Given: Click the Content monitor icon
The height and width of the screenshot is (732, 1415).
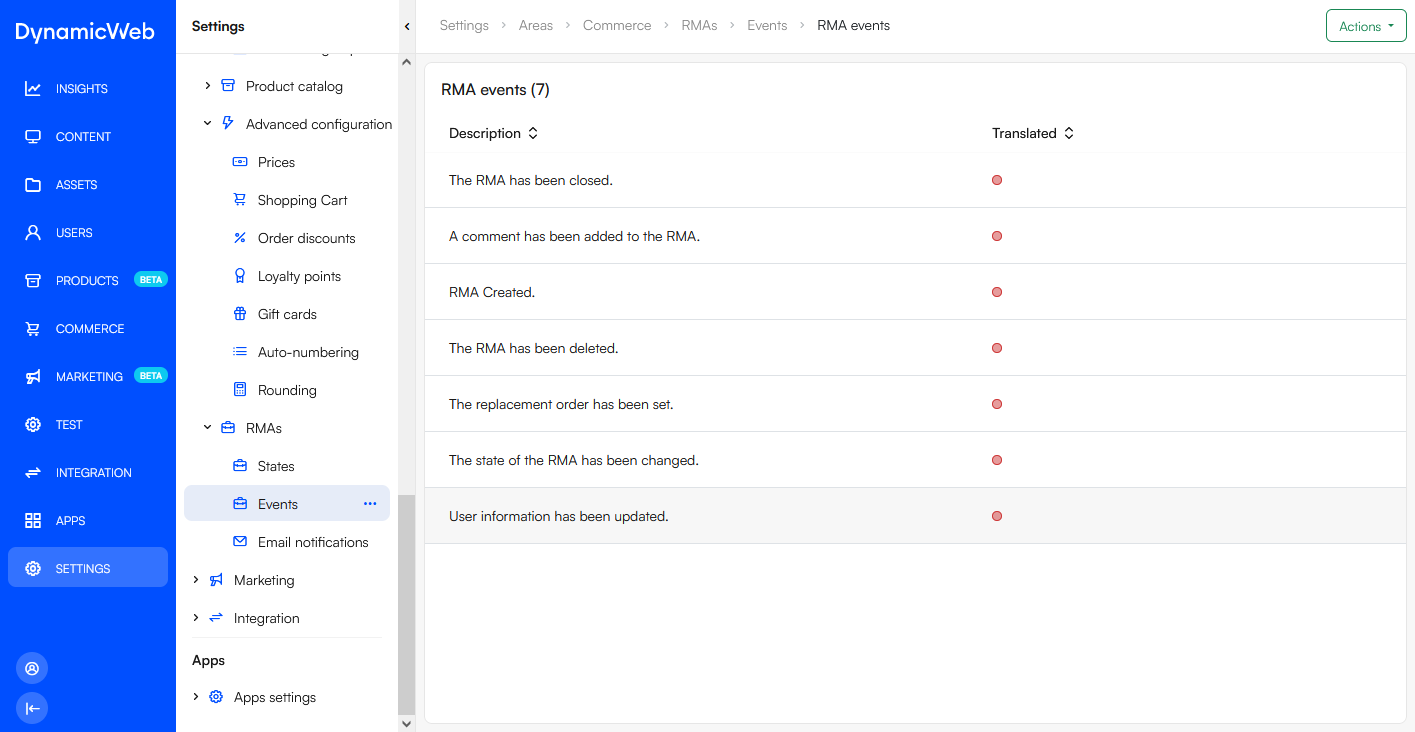Looking at the screenshot, I should coord(33,137).
